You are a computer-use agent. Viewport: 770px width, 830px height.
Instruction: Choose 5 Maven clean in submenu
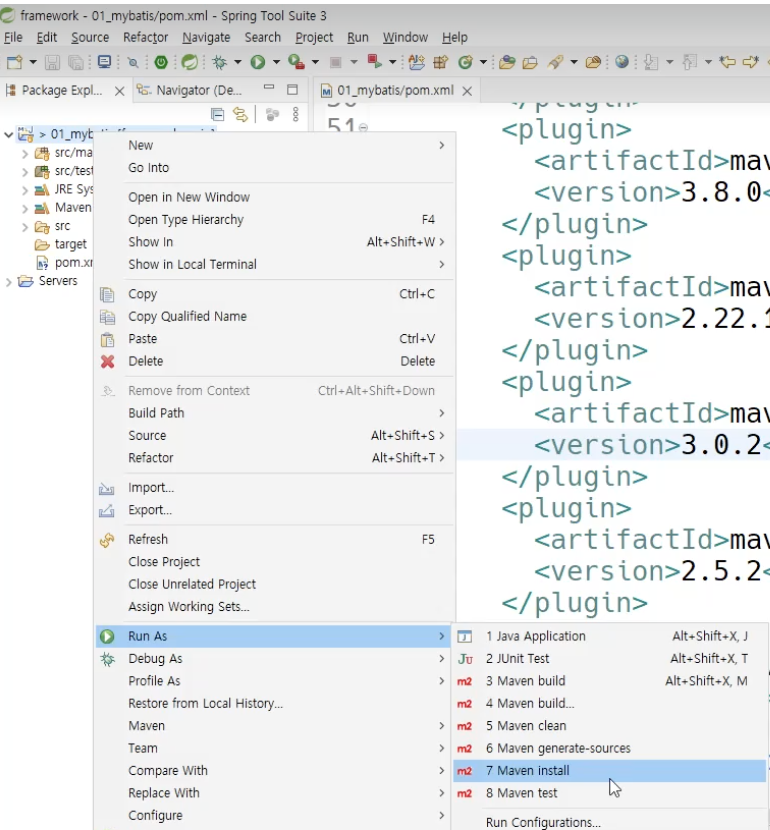610,726
